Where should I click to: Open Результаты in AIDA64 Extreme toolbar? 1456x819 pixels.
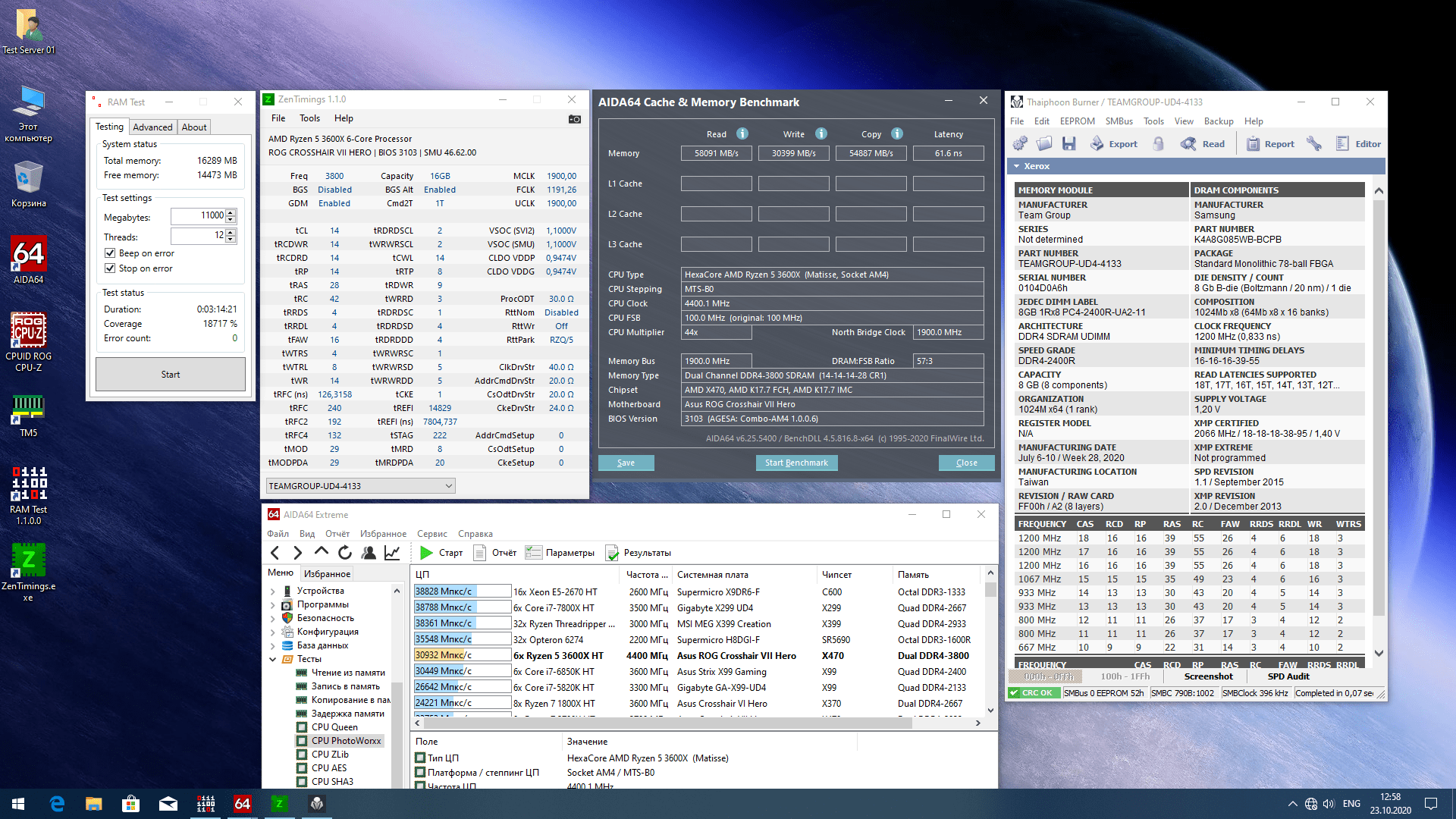click(x=638, y=553)
